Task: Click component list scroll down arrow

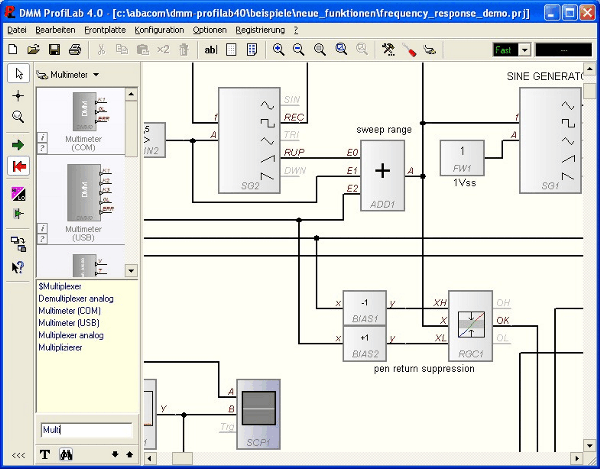Action: 131,270
